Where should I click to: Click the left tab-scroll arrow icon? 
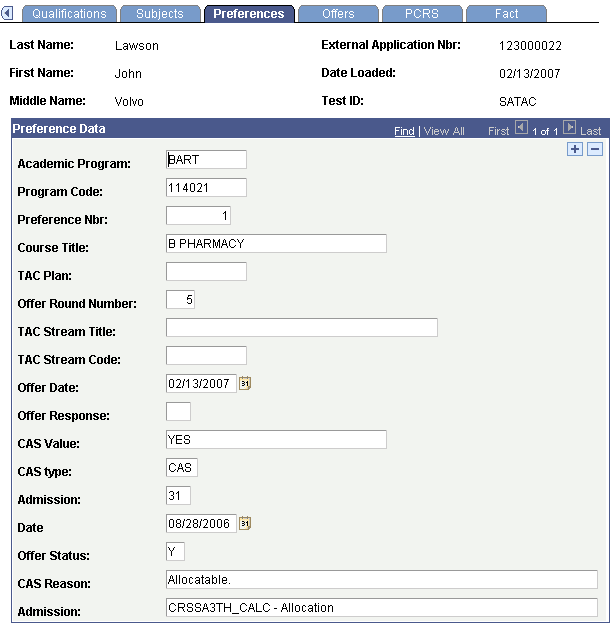click(x=7, y=13)
